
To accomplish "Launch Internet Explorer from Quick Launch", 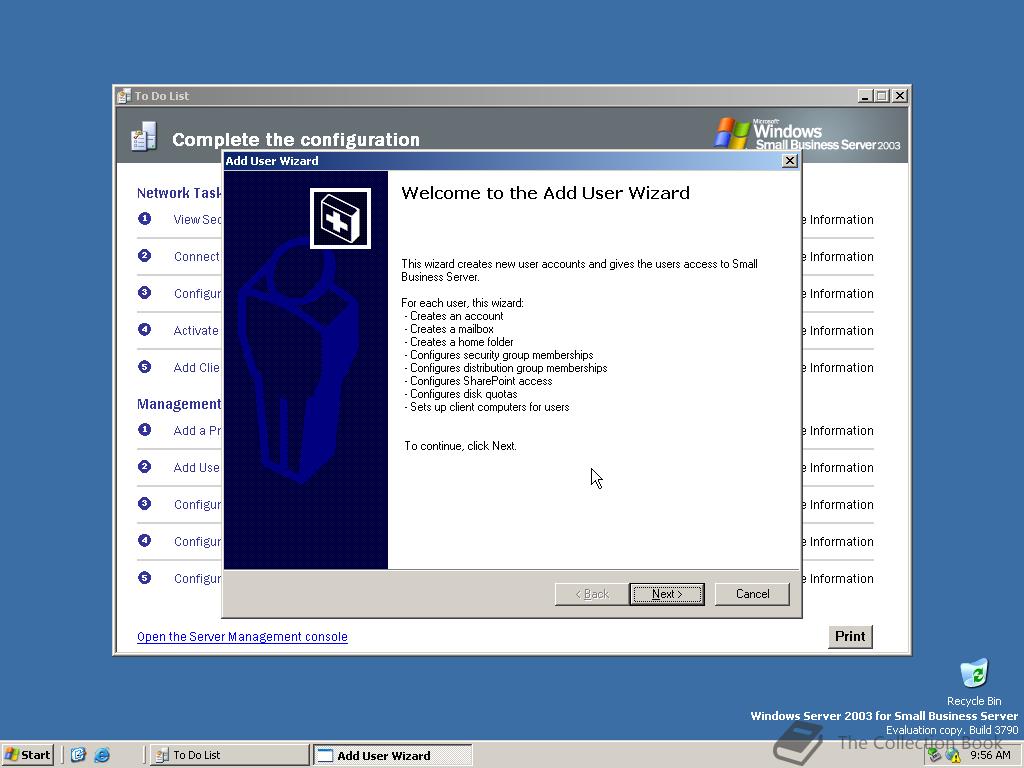I will point(102,755).
